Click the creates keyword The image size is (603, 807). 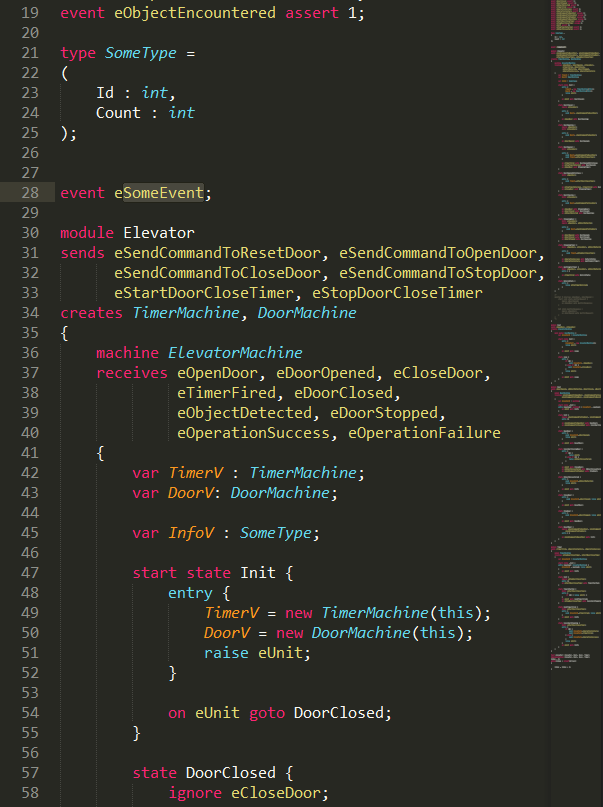pos(91,313)
